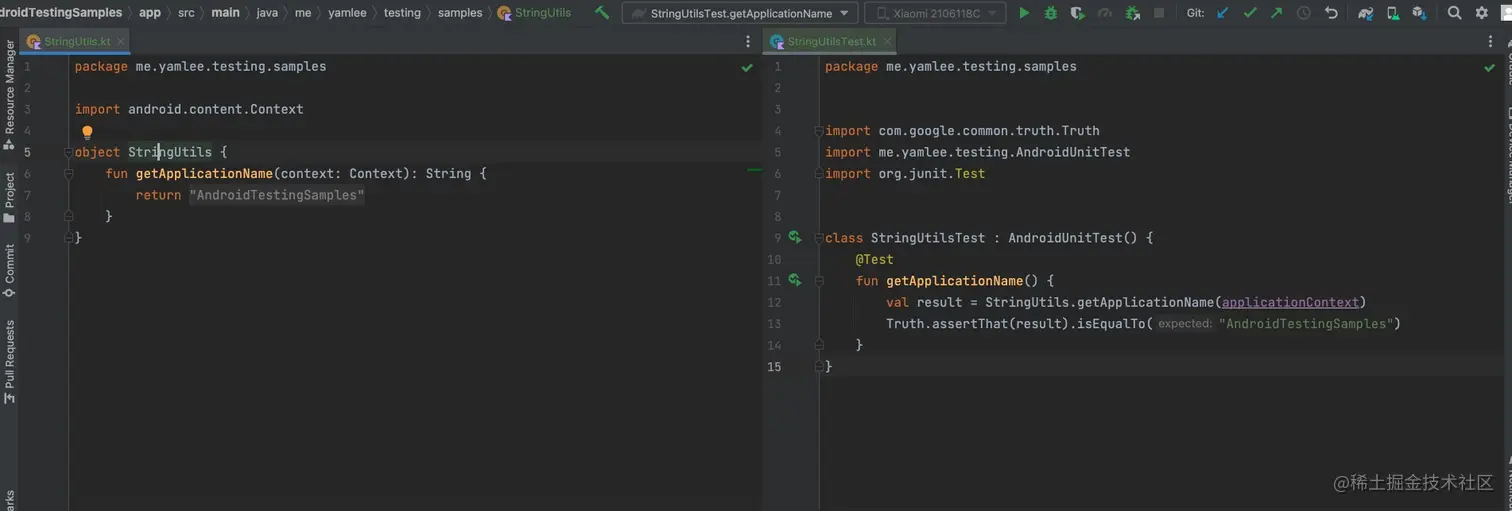1512x511 pixels.
Task: Open SDK Manager toolbar icon
Action: [1419, 13]
